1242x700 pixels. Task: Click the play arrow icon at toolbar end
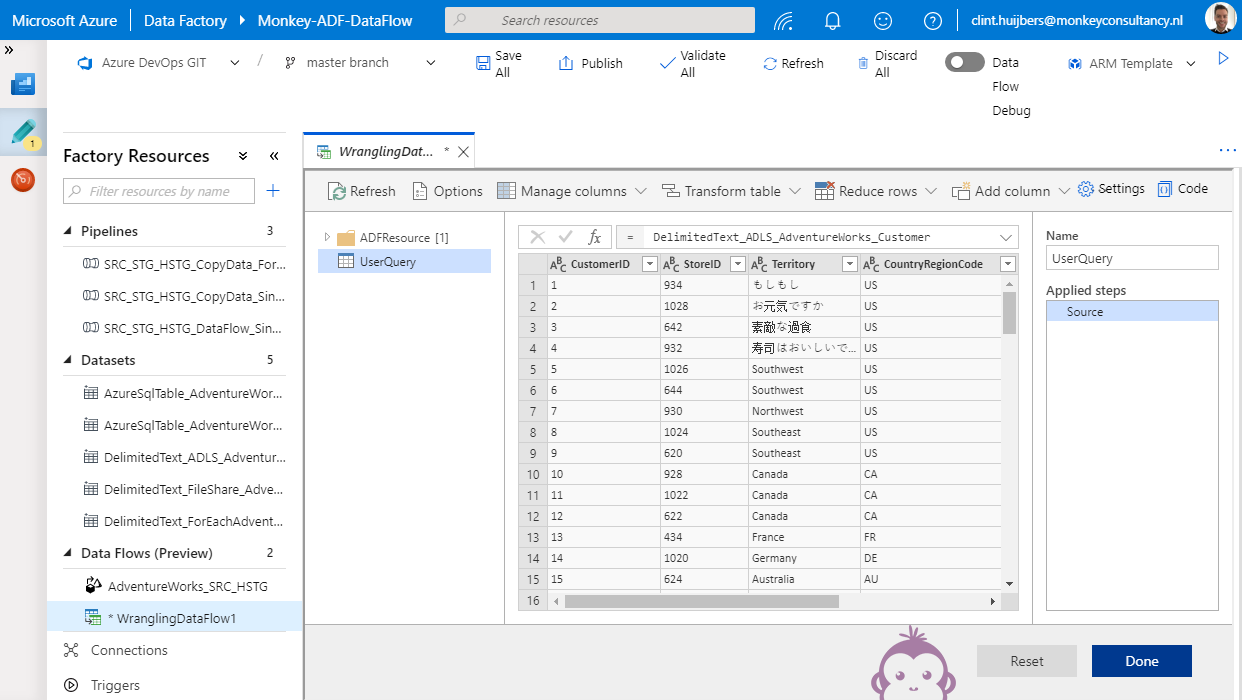coord(1223,59)
